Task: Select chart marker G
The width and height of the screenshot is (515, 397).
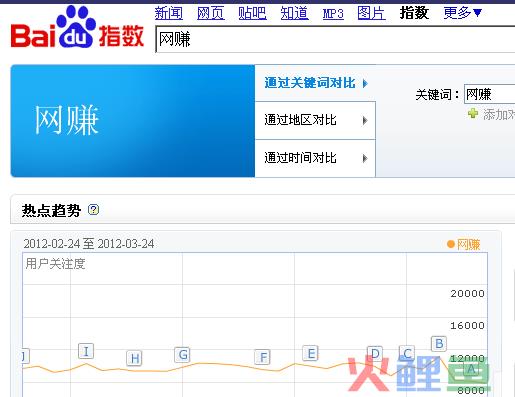Action: pyautogui.click(x=183, y=355)
